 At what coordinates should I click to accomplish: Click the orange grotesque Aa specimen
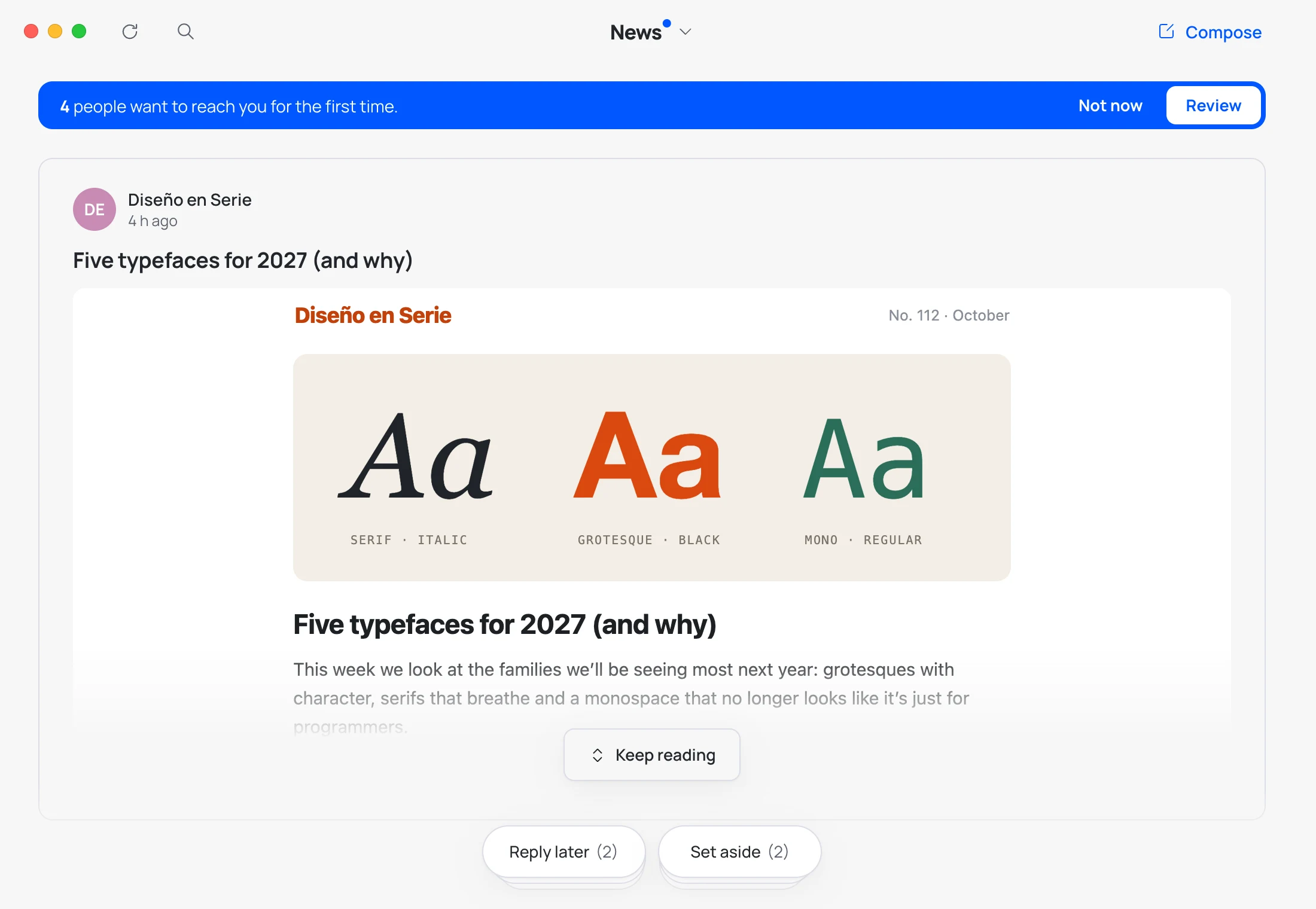647,456
